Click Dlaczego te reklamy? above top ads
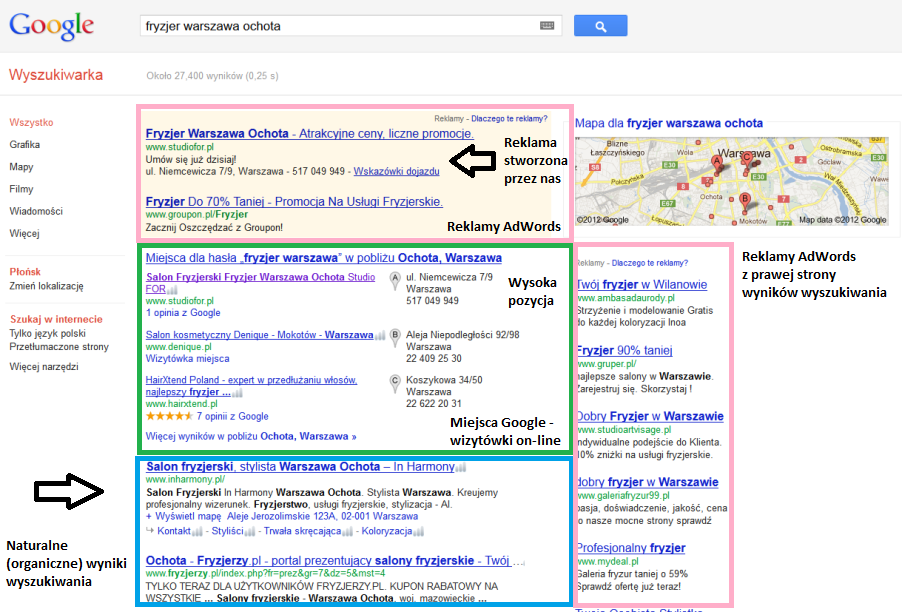This screenshot has height=612, width=902. click(509, 118)
